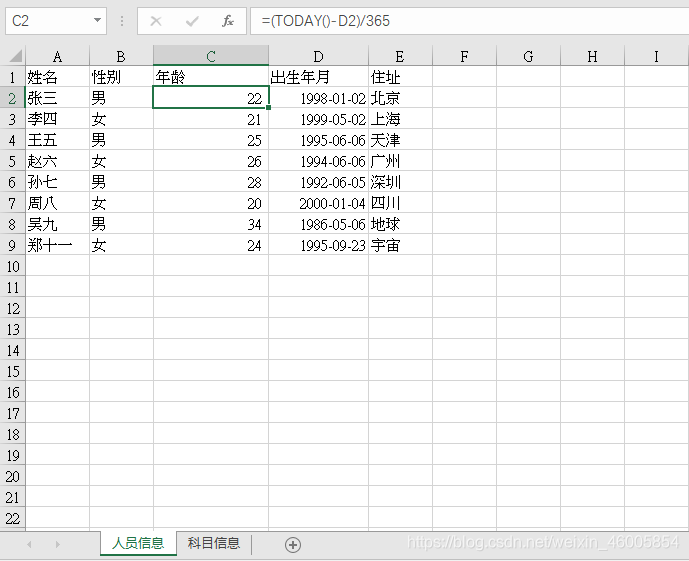Select row 1 header
The height and width of the screenshot is (561, 689).
point(12,77)
